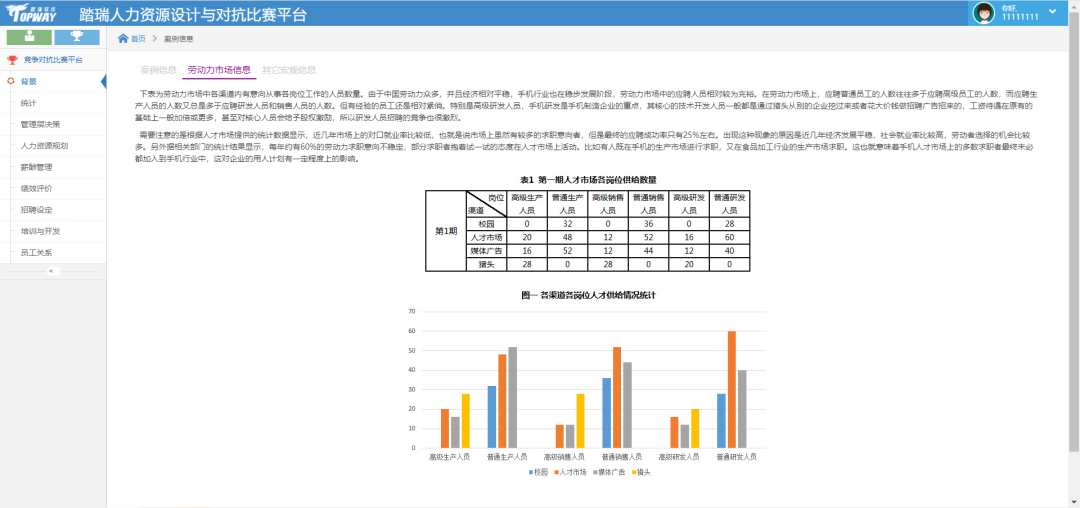The image size is (1080, 508).
Task: Click the user avatar picture
Action: pos(984,13)
